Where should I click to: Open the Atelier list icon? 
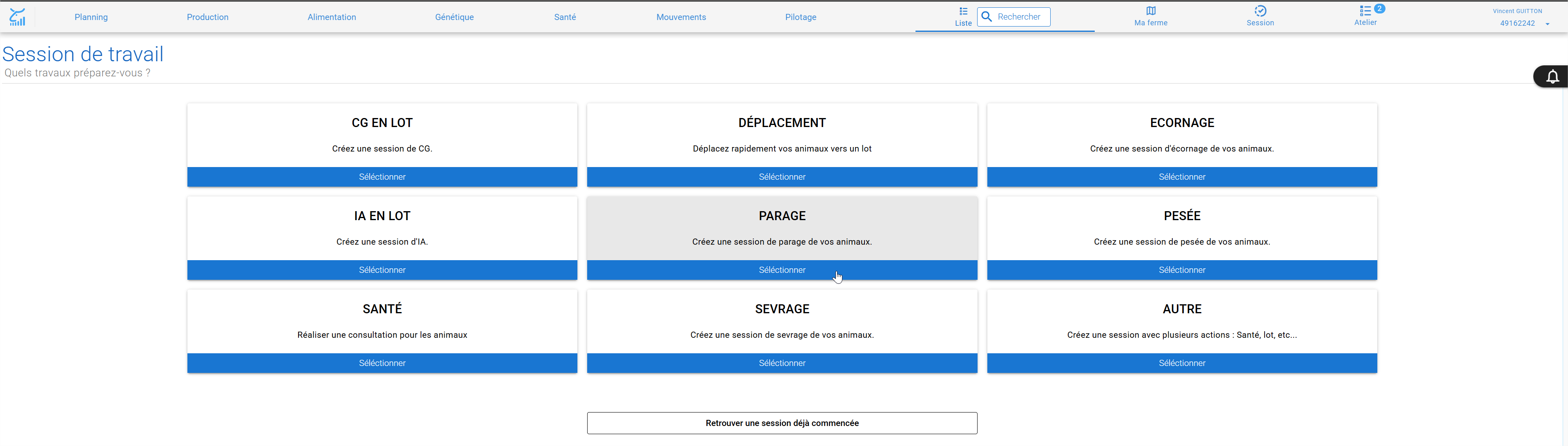point(1365,11)
